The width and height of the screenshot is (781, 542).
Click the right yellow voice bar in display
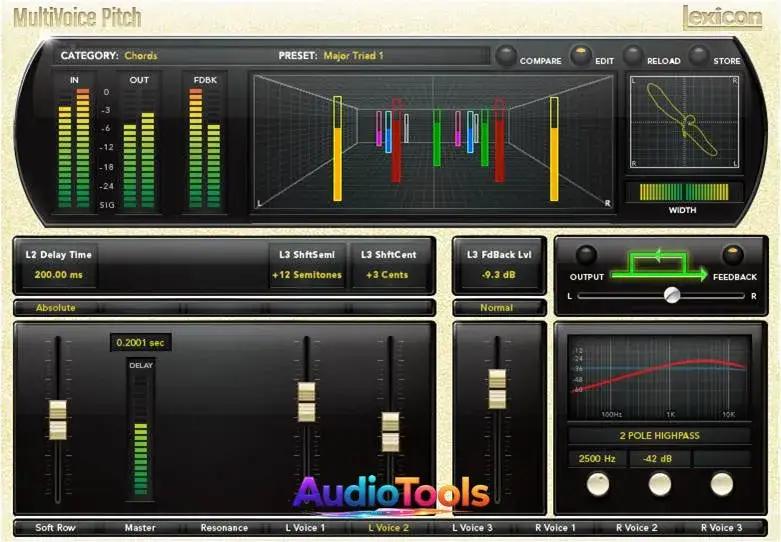(x=554, y=148)
